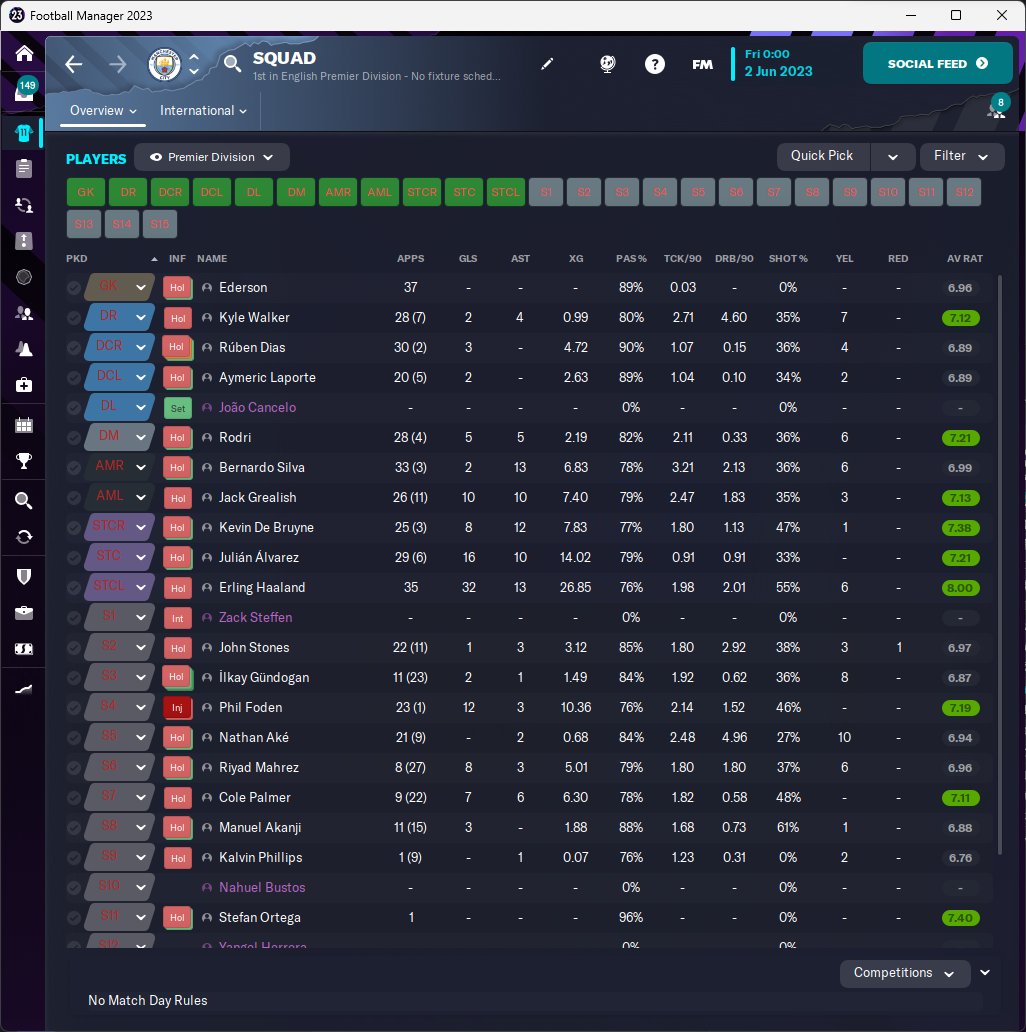
Task: Open the Dev. Centre icon at sidebar bottom
Action: click(24, 689)
